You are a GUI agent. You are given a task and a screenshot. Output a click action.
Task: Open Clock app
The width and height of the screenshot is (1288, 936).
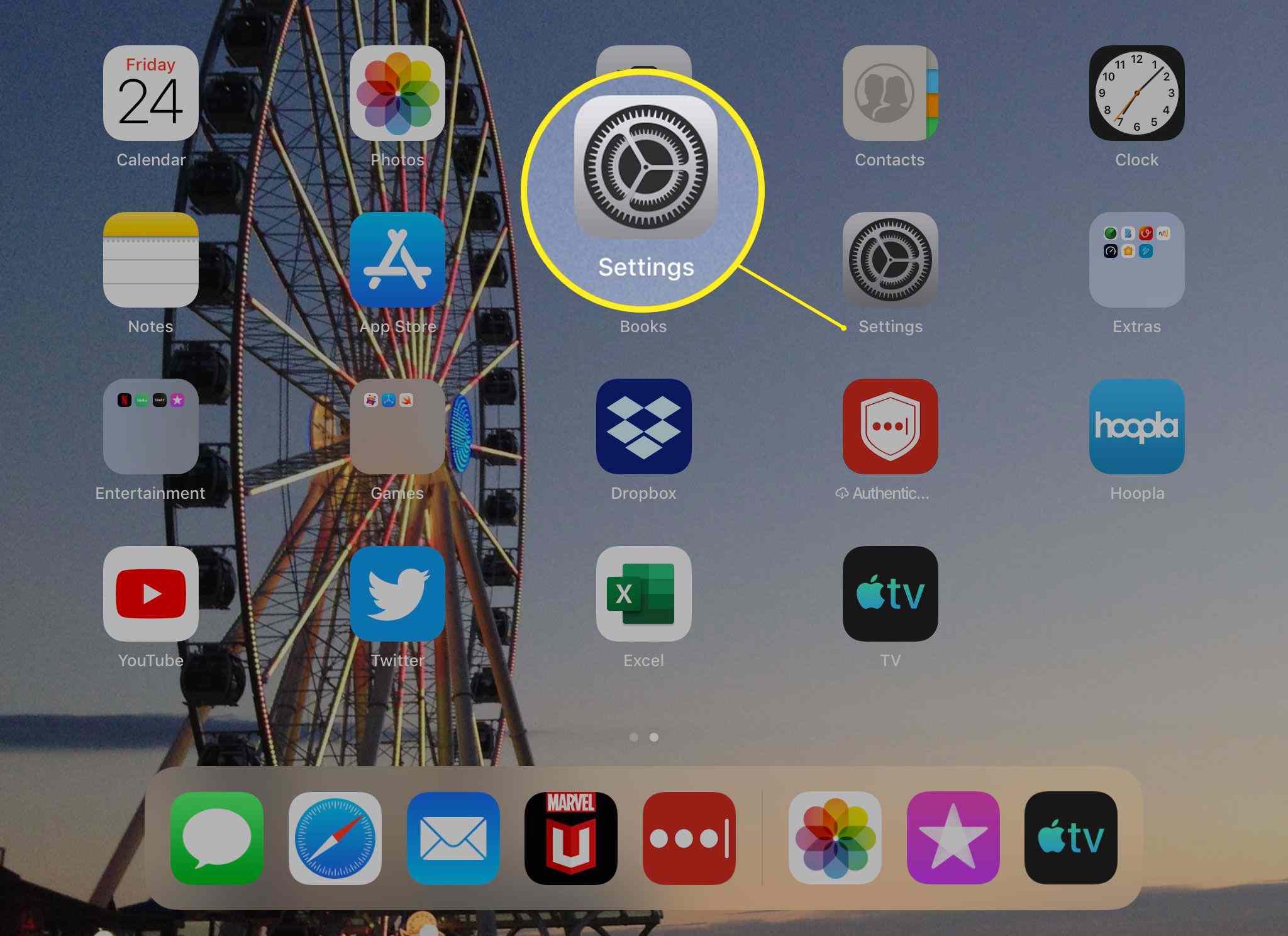point(1138,99)
